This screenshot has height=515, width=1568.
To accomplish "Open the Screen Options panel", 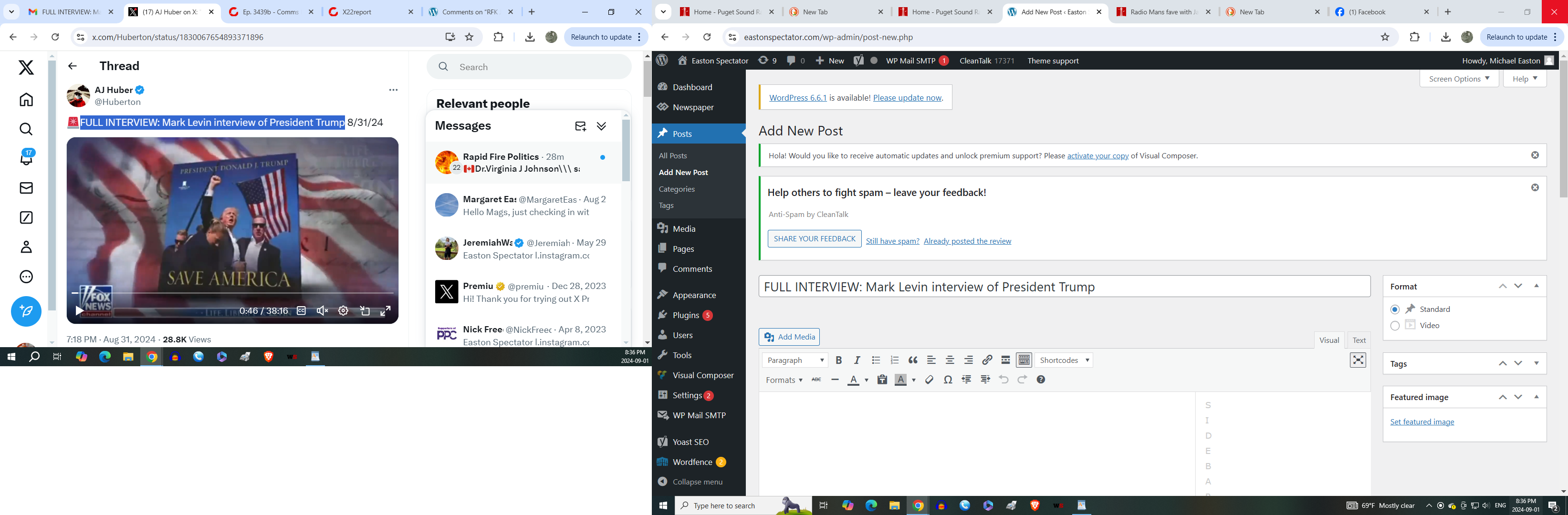I will [1458, 79].
